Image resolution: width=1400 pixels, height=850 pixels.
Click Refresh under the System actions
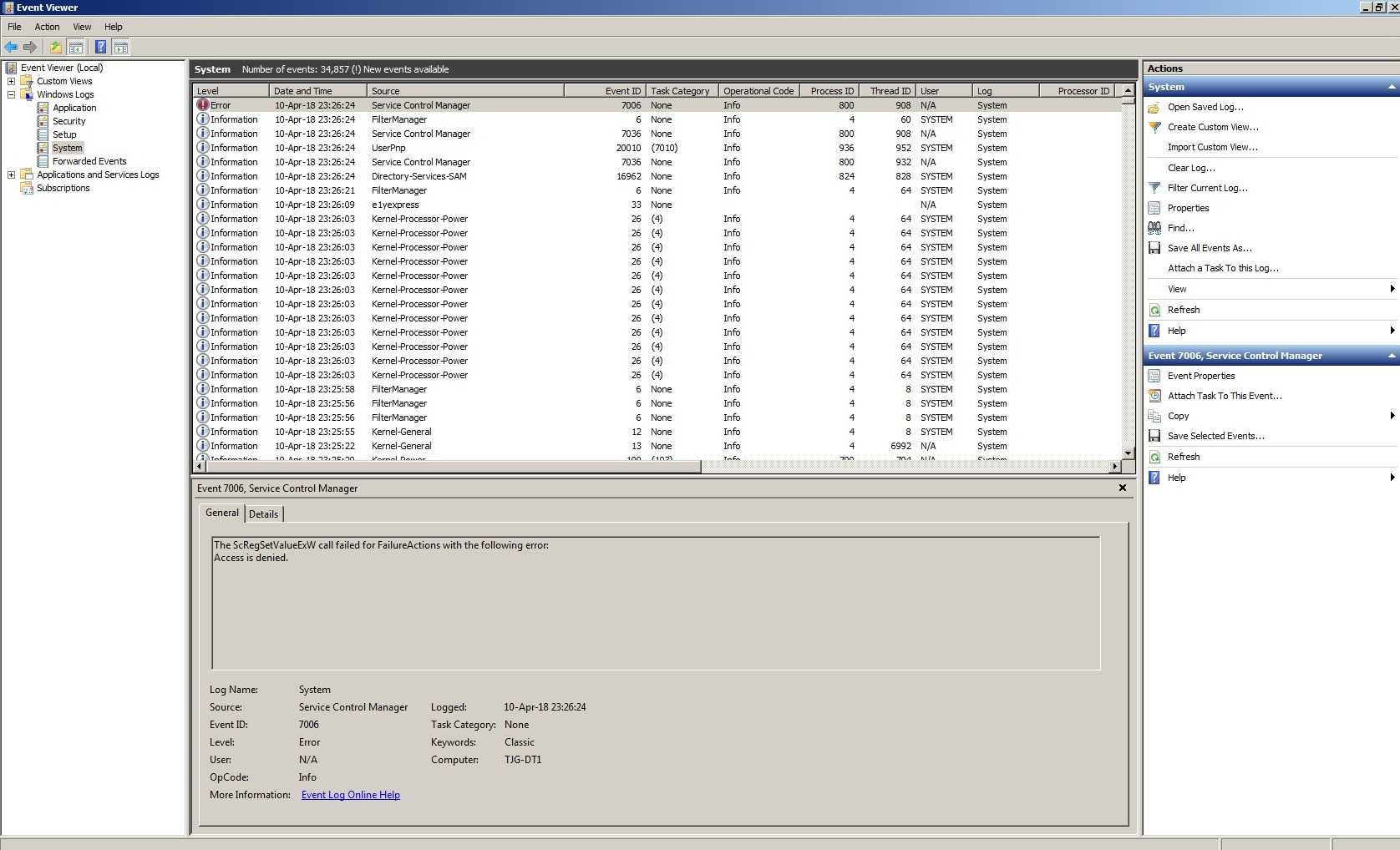tap(1184, 310)
